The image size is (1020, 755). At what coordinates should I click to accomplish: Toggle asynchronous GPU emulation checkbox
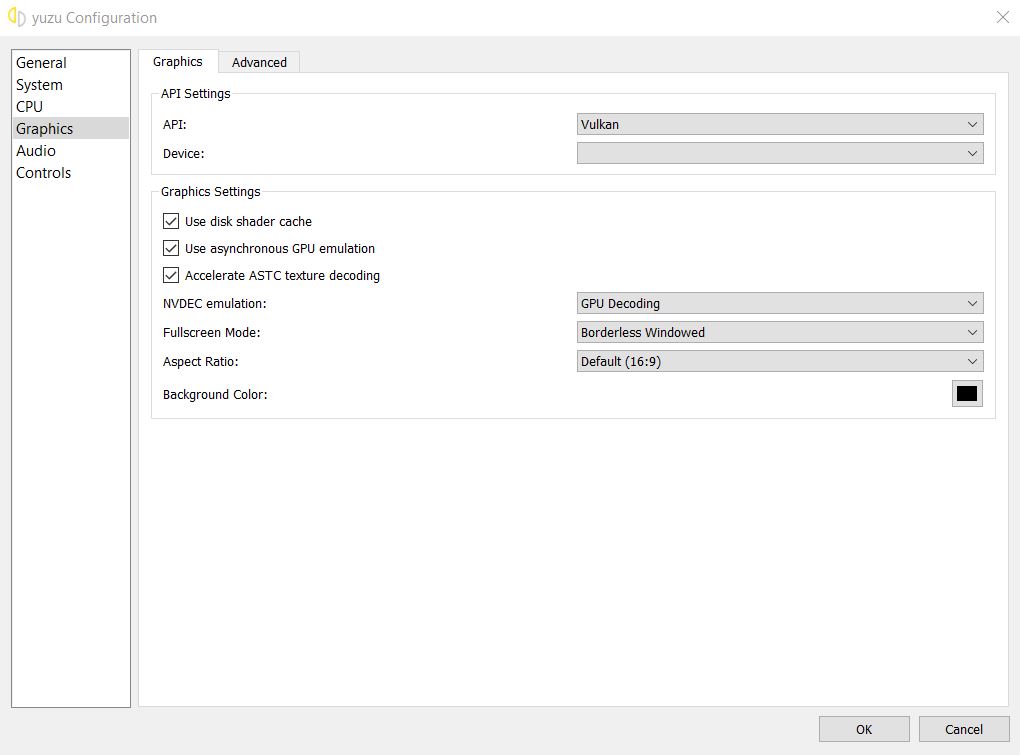pyautogui.click(x=171, y=248)
